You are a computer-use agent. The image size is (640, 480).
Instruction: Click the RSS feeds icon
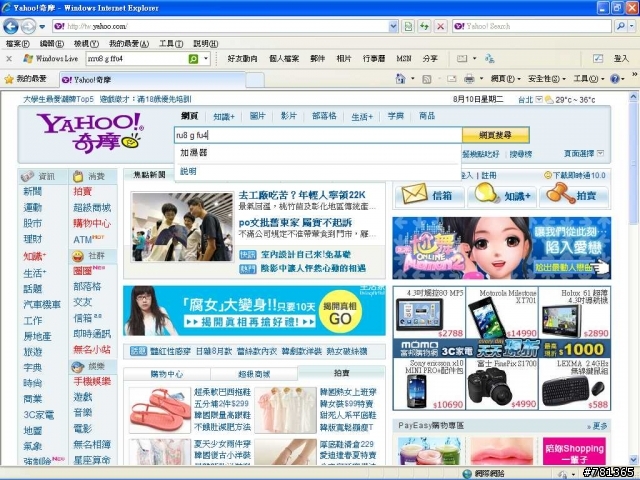tap(427, 79)
